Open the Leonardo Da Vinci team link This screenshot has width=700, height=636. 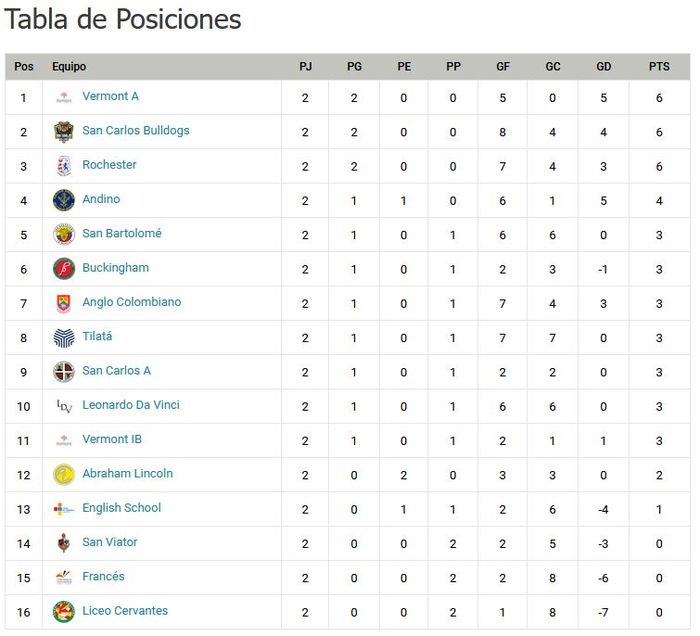(x=131, y=405)
